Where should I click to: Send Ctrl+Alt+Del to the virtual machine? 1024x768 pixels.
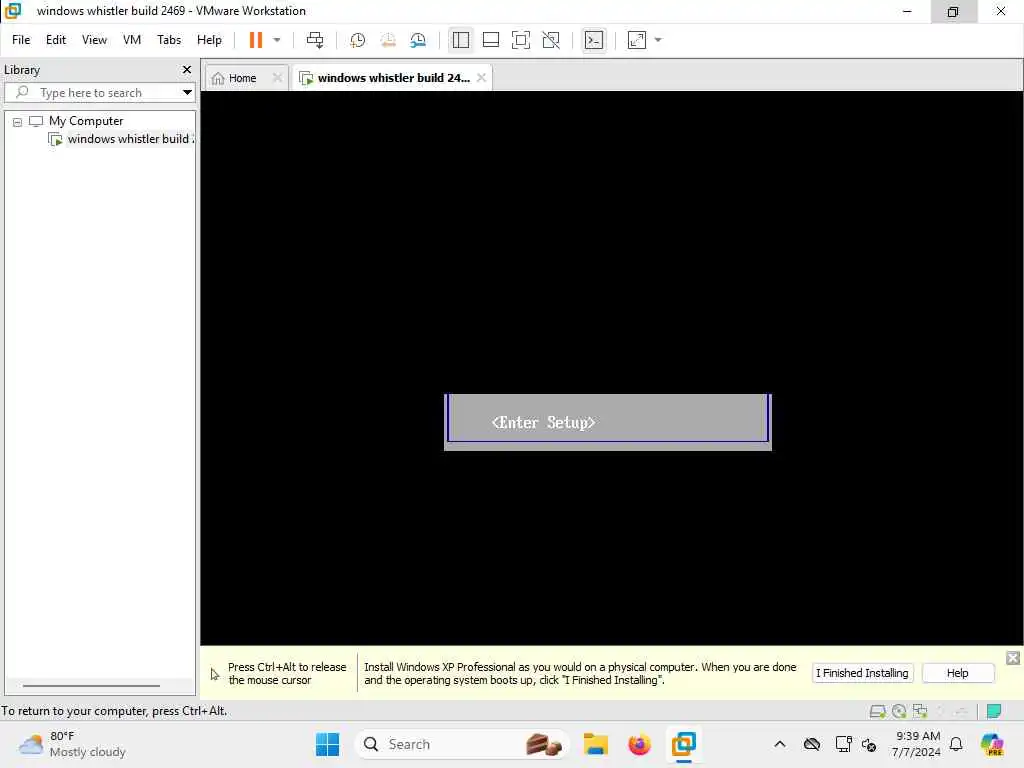coord(315,40)
